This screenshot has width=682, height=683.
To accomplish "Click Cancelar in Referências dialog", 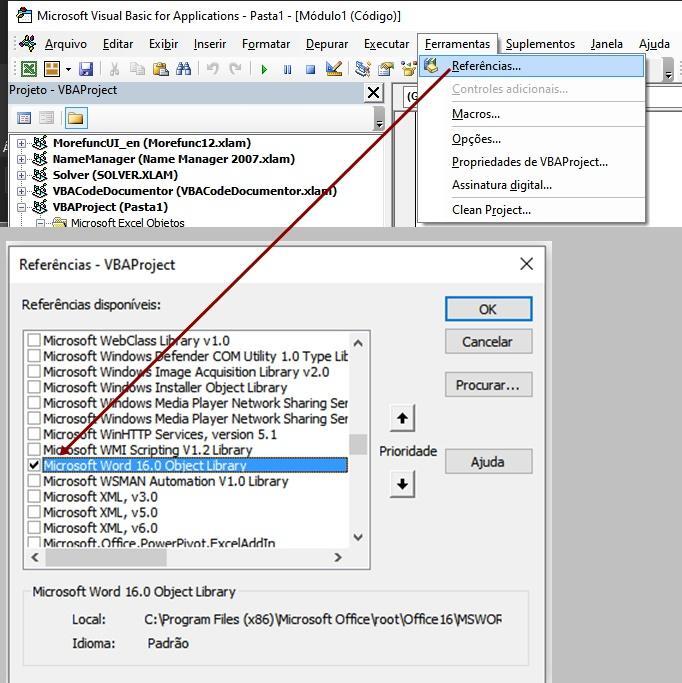I will pyautogui.click(x=488, y=342).
